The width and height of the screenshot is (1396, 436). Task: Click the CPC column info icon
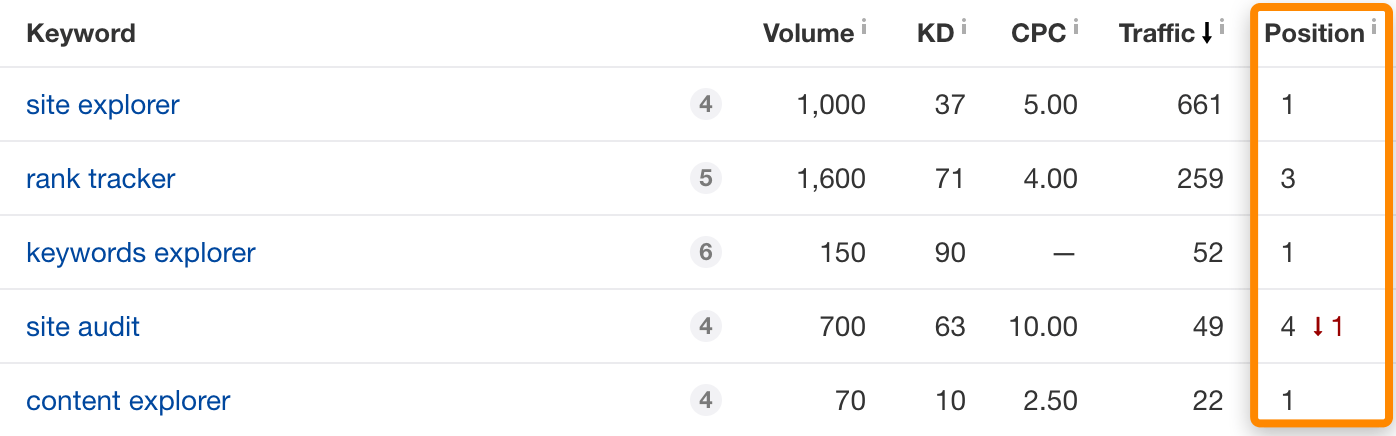click(x=1076, y=27)
